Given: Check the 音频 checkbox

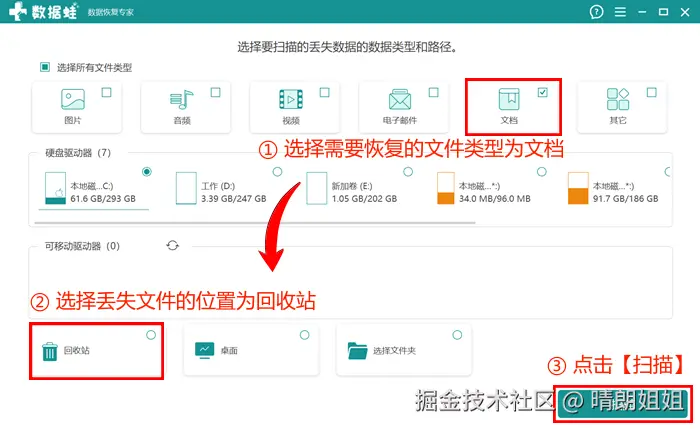Looking at the screenshot, I should (x=216, y=92).
